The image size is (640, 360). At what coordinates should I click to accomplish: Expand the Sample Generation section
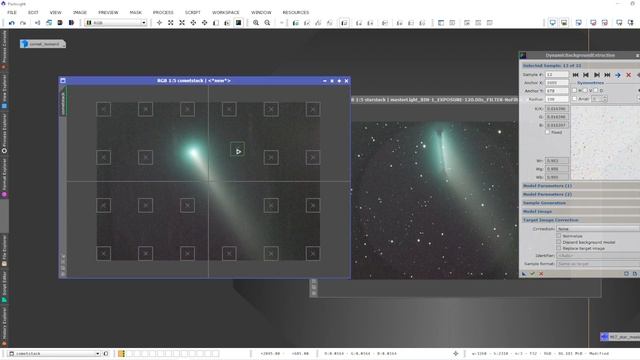click(580, 203)
